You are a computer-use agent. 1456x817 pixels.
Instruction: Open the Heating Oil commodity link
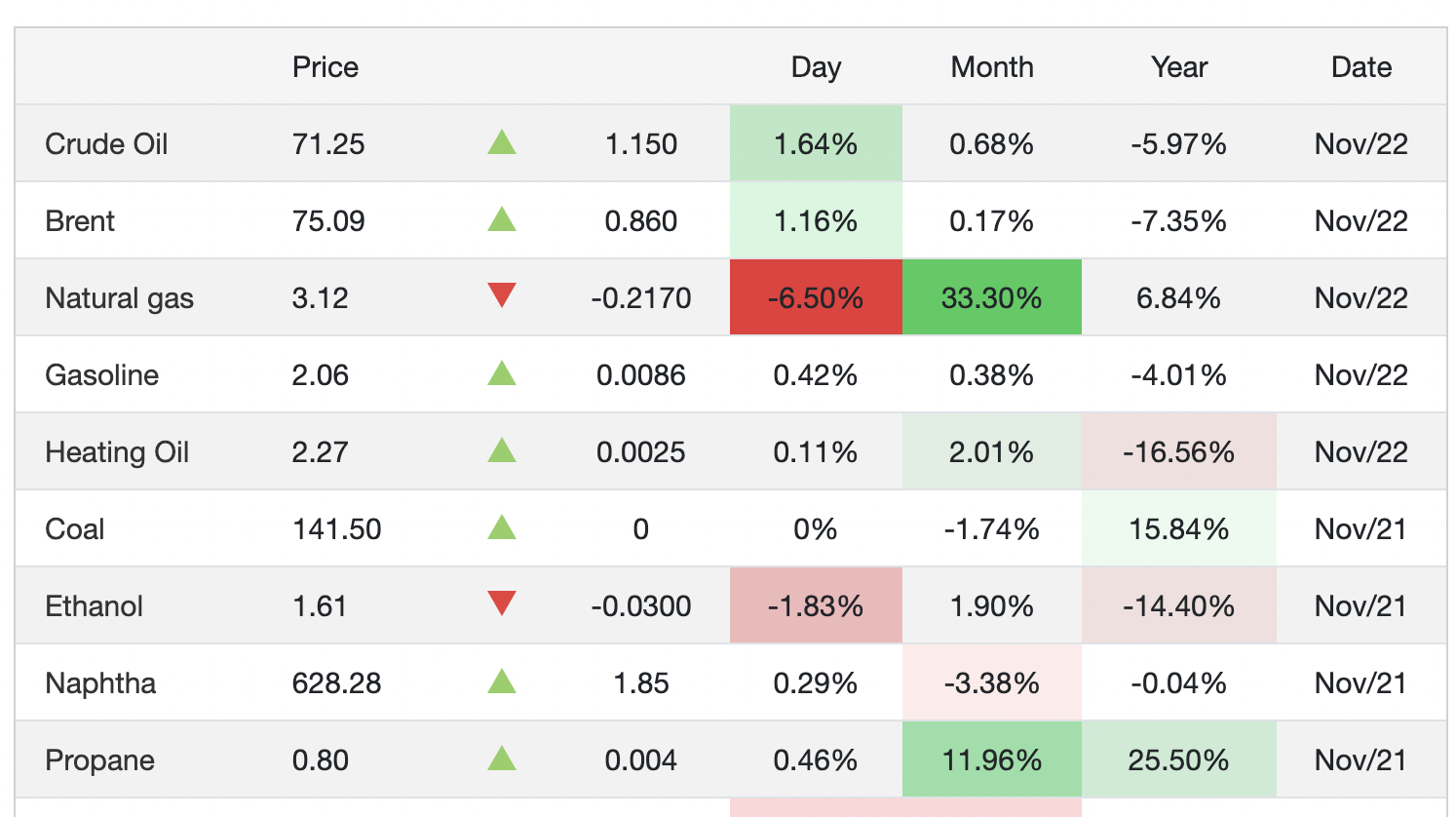coord(117,452)
